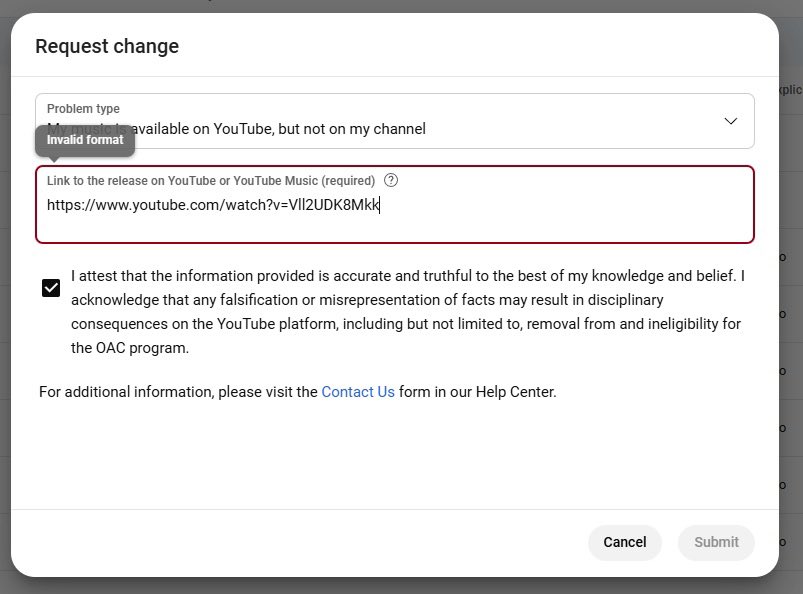Uncheck the attestation checkbox
Image resolution: width=803 pixels, height=594 pixels.
[x=51, y=288]
